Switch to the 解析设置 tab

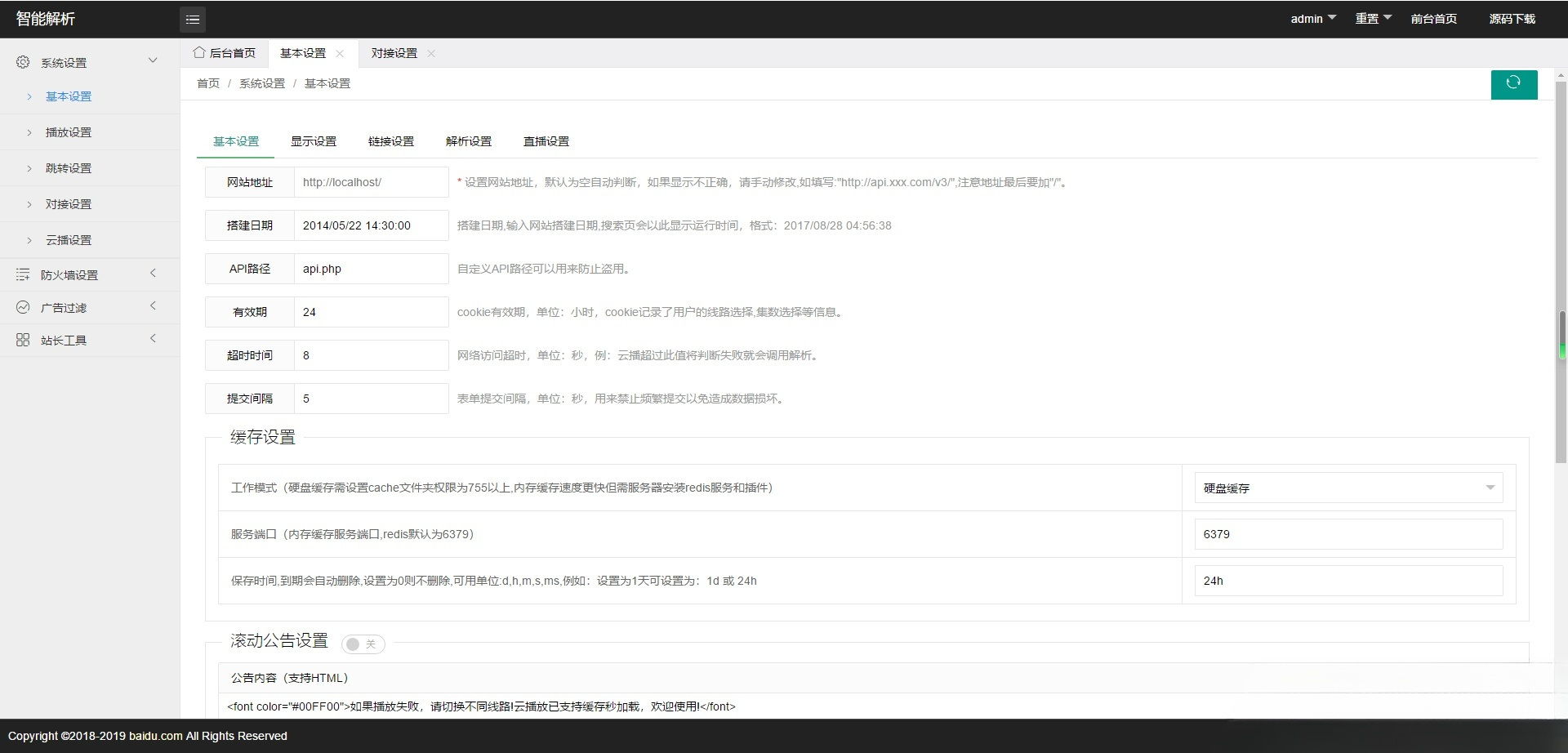[x=468, y=141]
